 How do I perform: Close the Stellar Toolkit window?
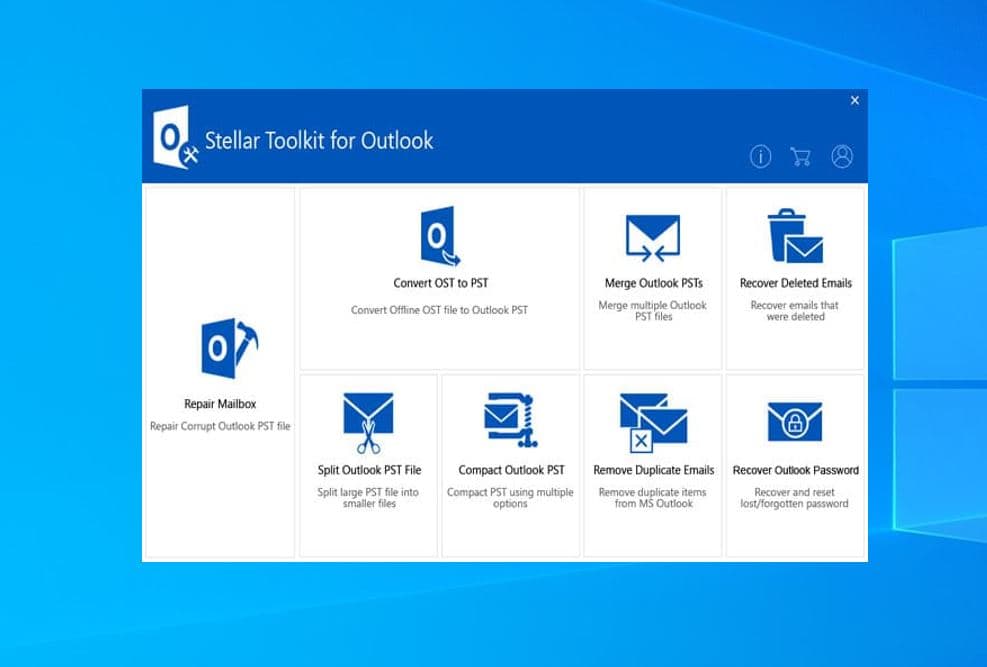point(854,100)
